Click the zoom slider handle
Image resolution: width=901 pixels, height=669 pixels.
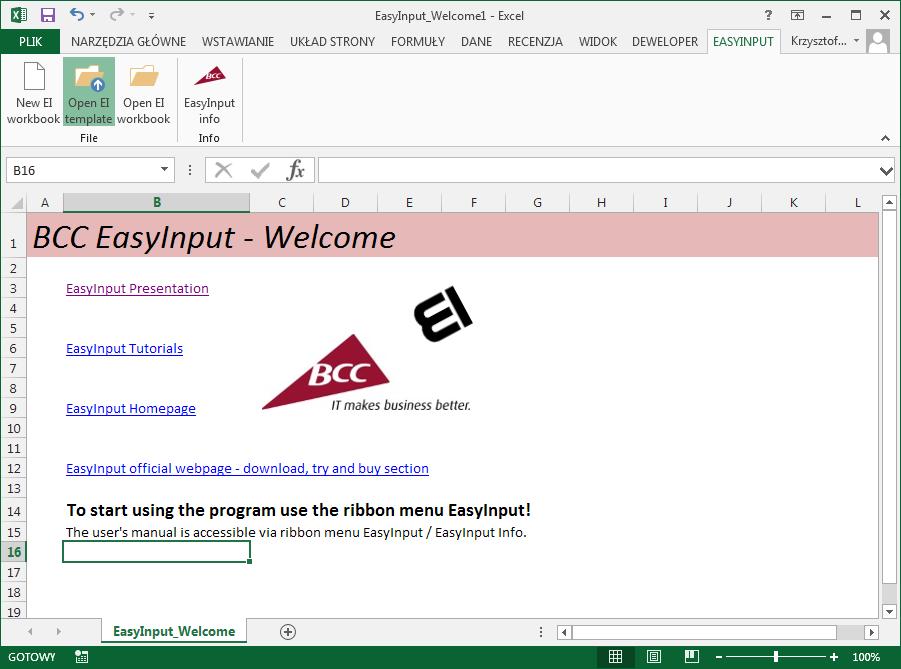click(776, 656)
